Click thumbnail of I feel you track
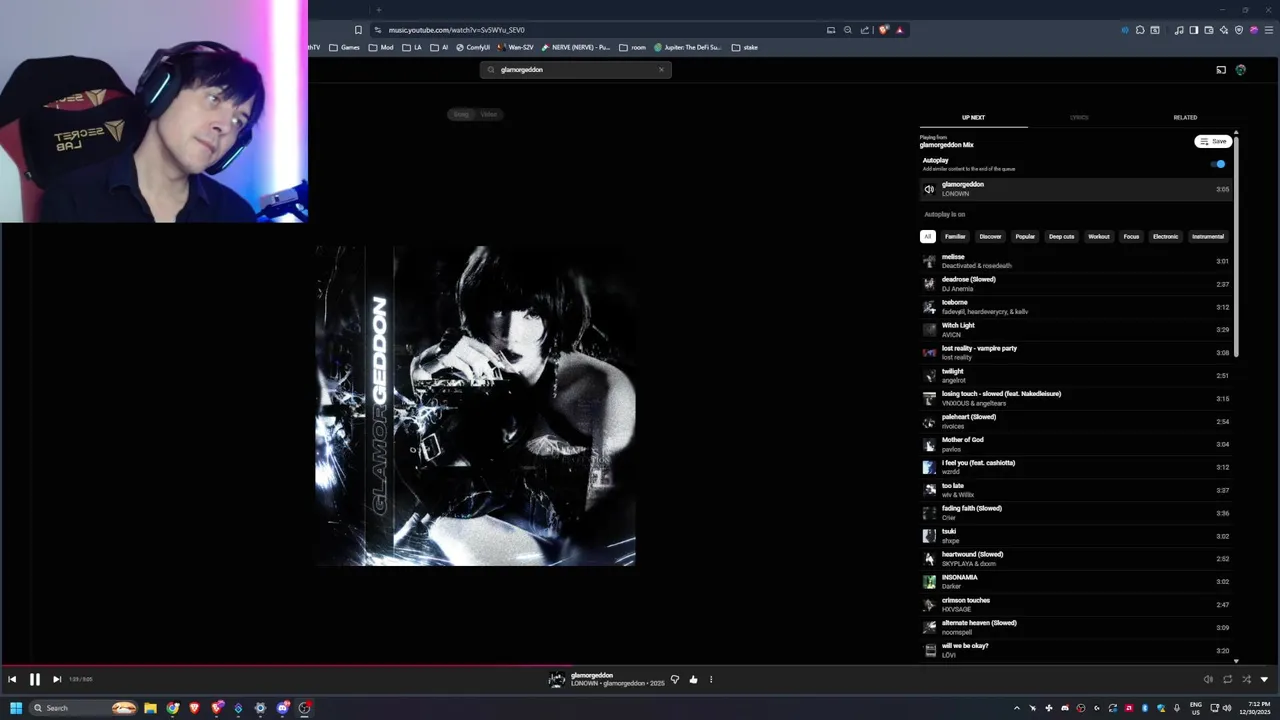Screen dimensions: 1280x720 coord(929,467)
